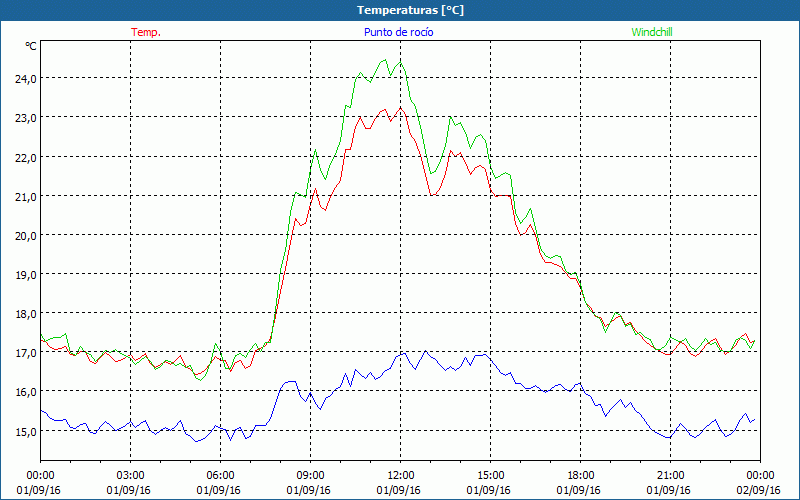The image size is (800, 500).
Task: Click the 15:00 time label
Action: (490, 475)
